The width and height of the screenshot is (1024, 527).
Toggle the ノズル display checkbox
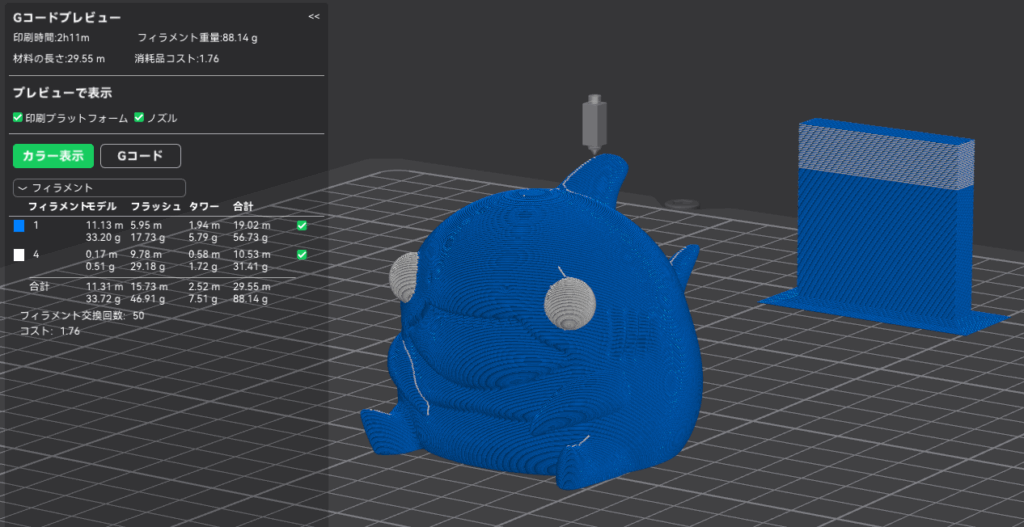(140, 118)
